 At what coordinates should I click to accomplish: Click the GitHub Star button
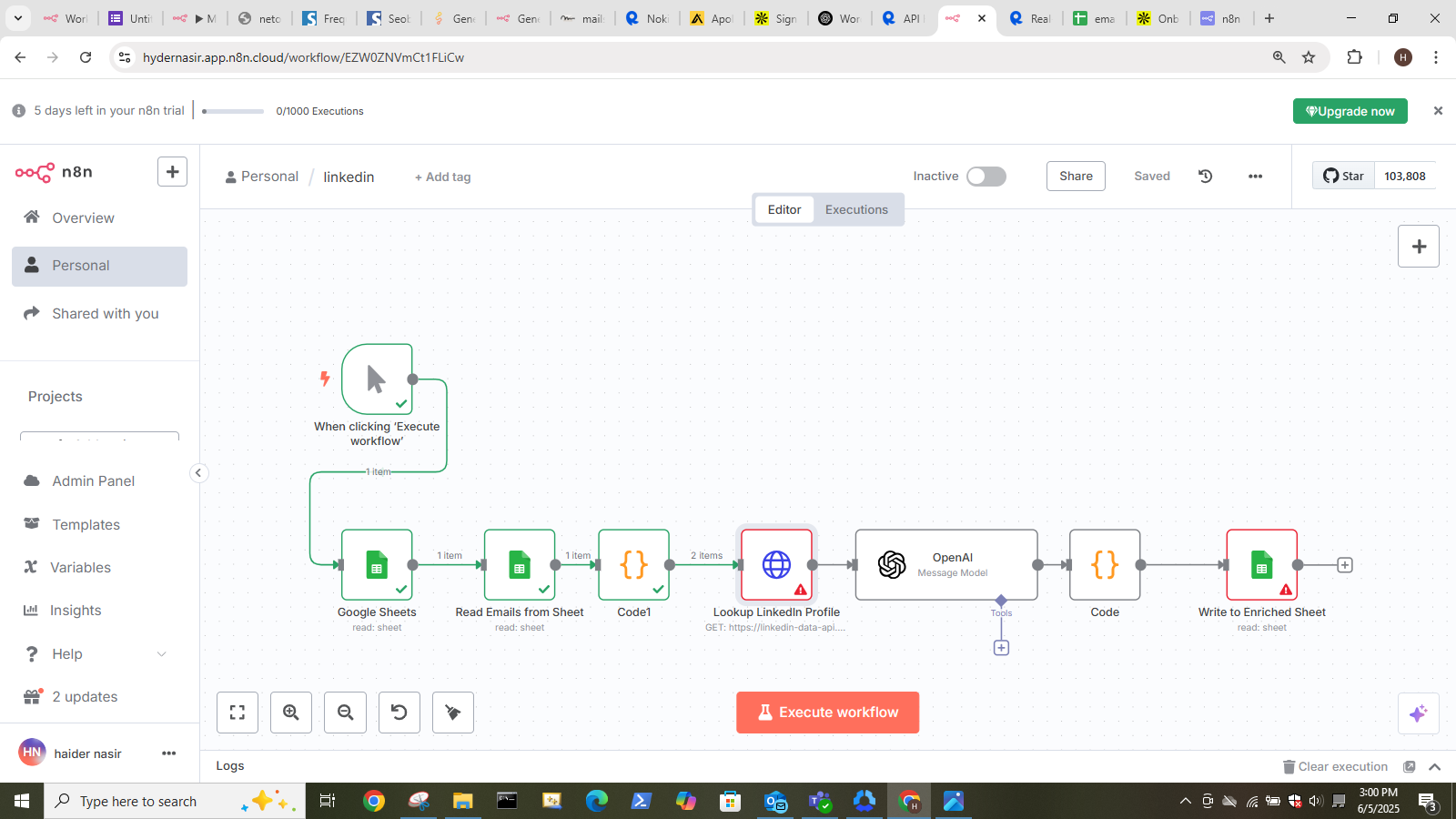(1344, 177)
